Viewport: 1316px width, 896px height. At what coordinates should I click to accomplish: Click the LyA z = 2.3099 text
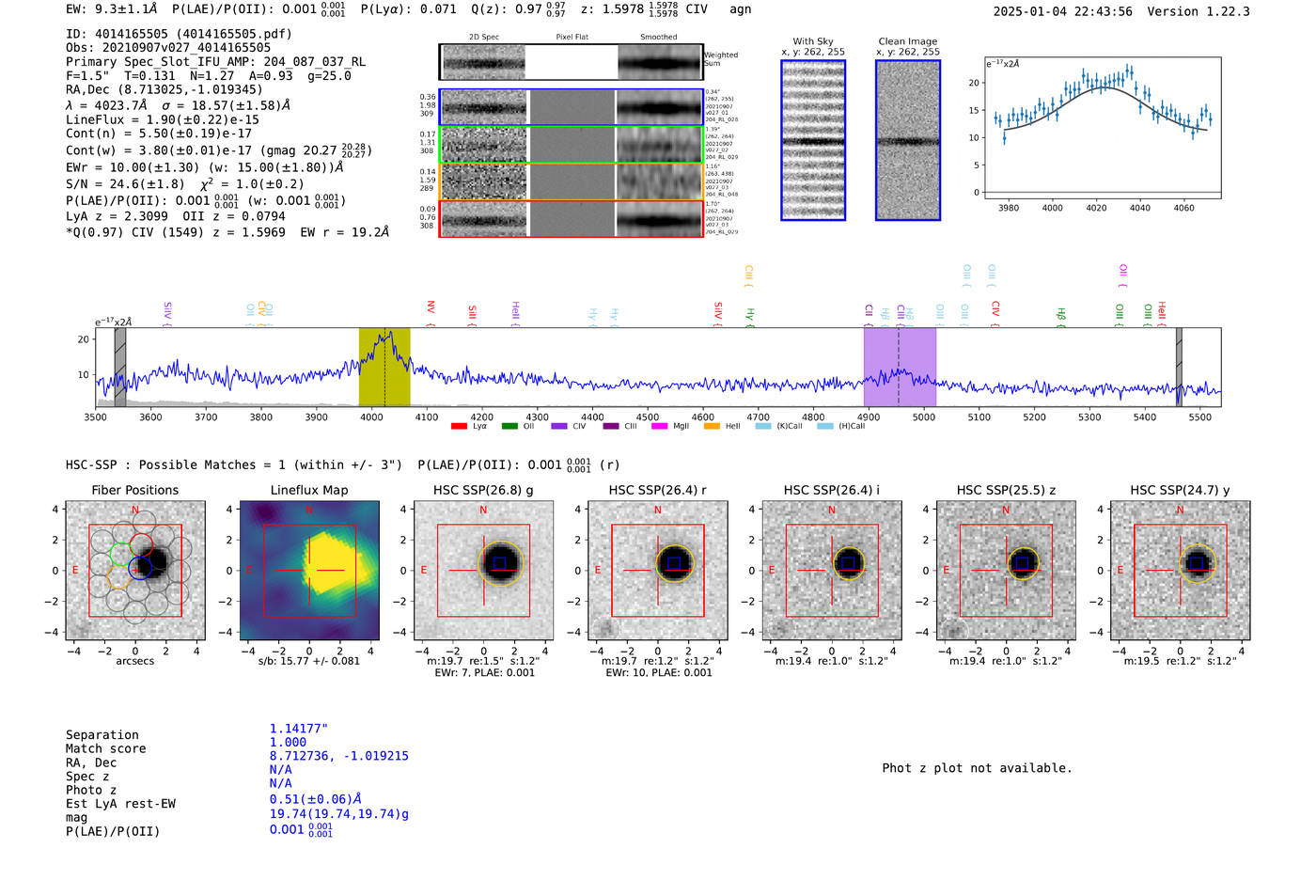(117, 215)
